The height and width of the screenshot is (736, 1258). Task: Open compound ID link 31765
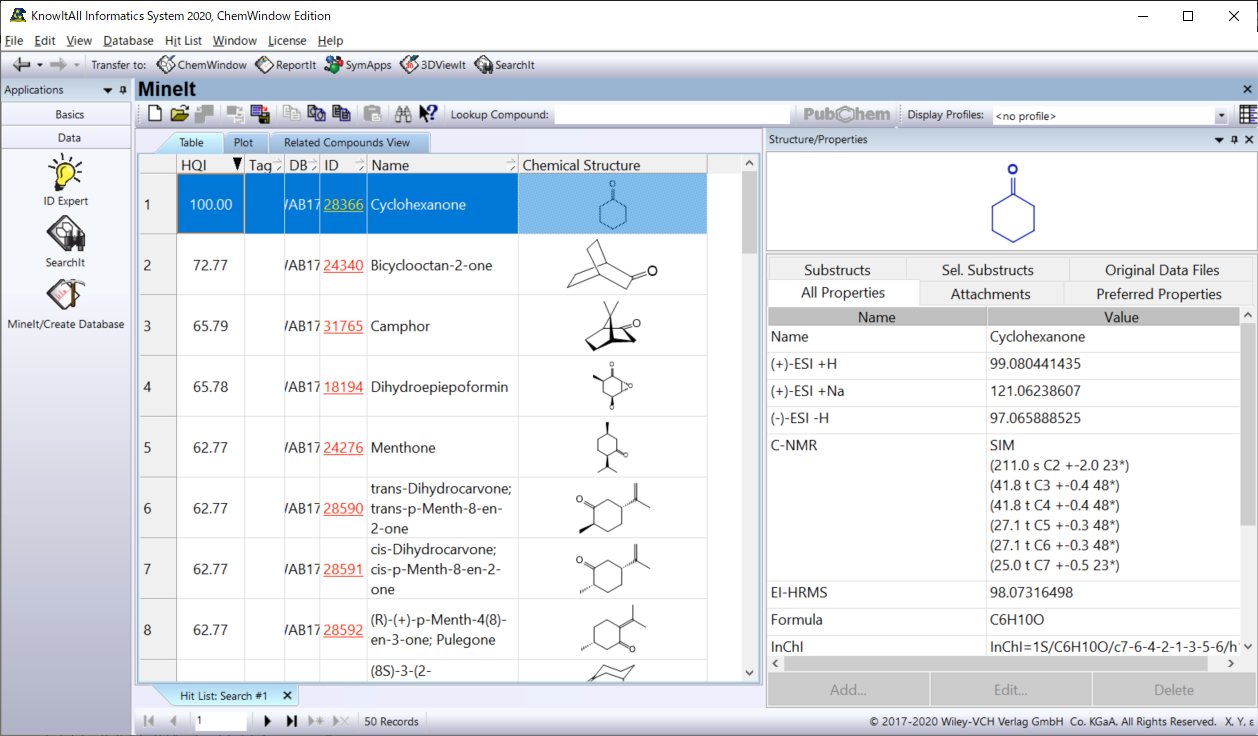[x=343, y=326]
